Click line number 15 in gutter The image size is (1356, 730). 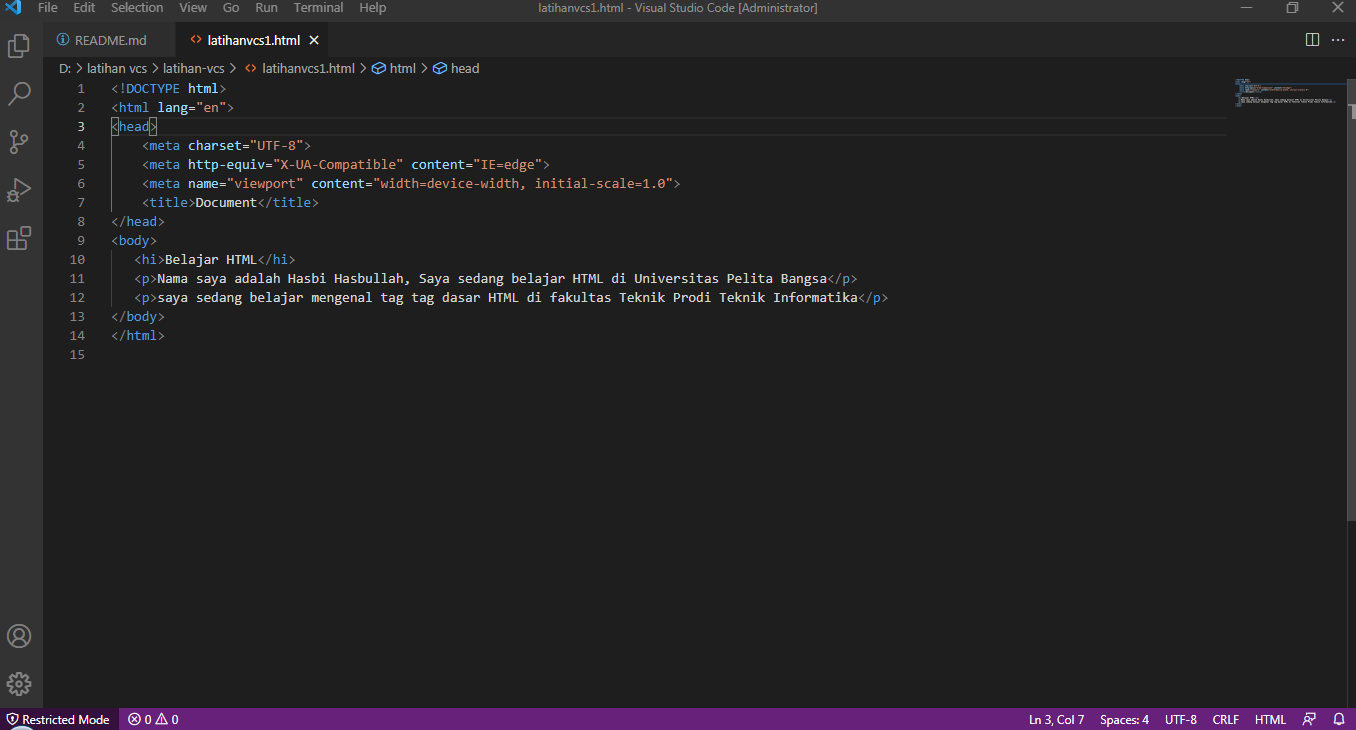pyautogui.click(x=78, y=354)
